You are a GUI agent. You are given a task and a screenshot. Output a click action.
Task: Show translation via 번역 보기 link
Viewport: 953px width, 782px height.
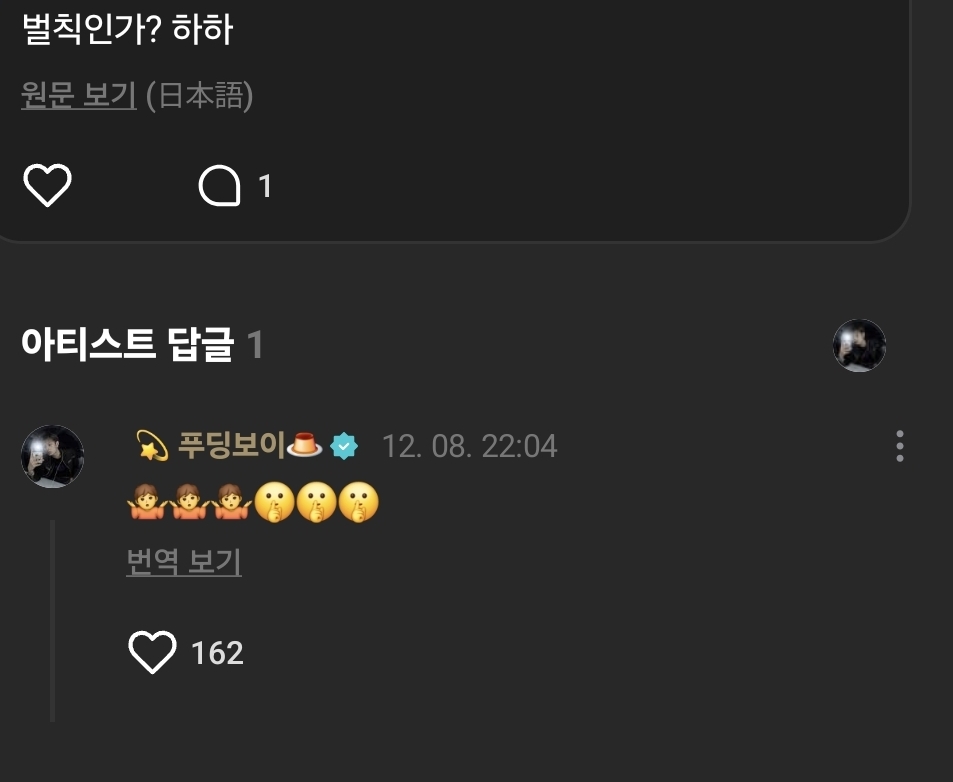tap(184, 562)
